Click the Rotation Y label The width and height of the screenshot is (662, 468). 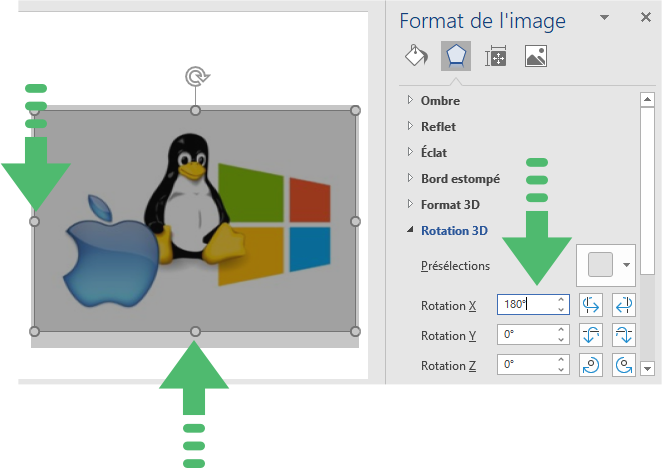point(448,335)
